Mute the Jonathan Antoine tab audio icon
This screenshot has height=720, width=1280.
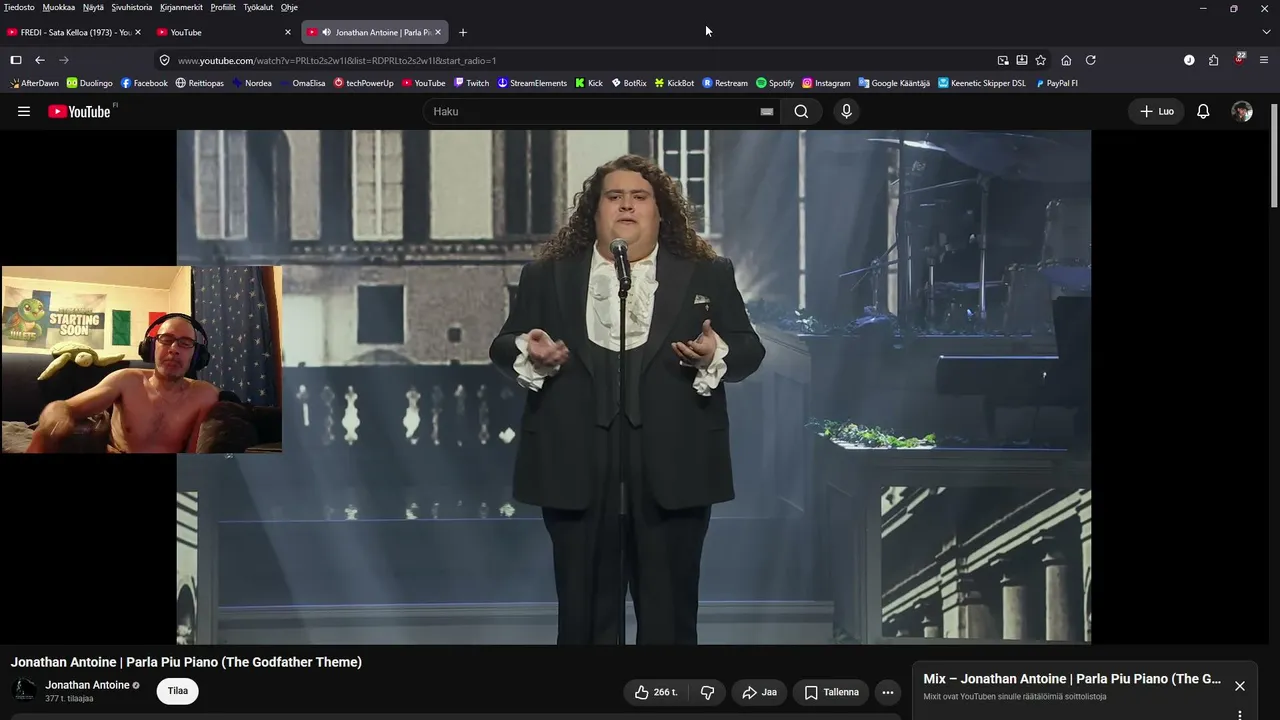coord(326,32)
